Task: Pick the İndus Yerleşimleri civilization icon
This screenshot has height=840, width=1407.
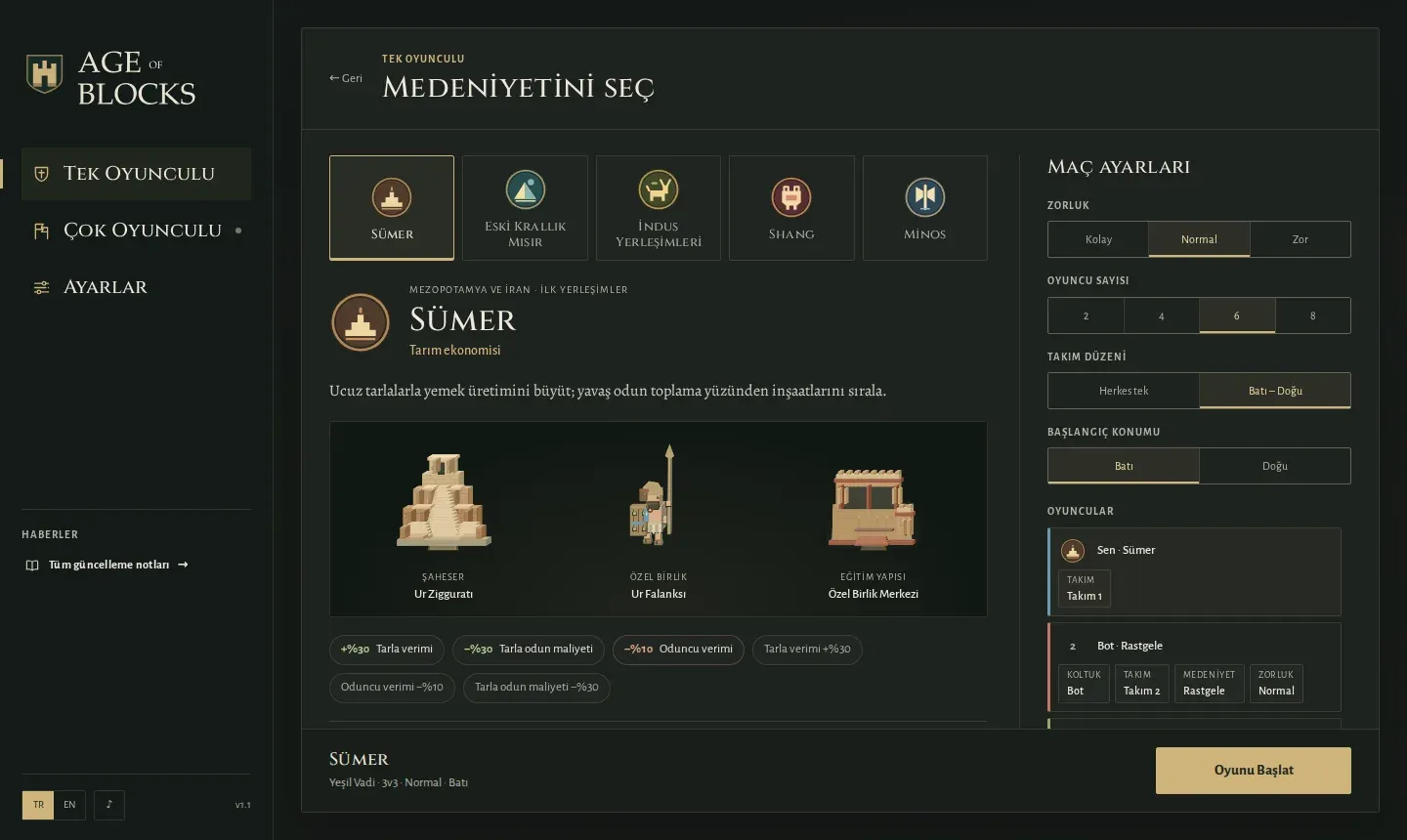Action: 659,190
